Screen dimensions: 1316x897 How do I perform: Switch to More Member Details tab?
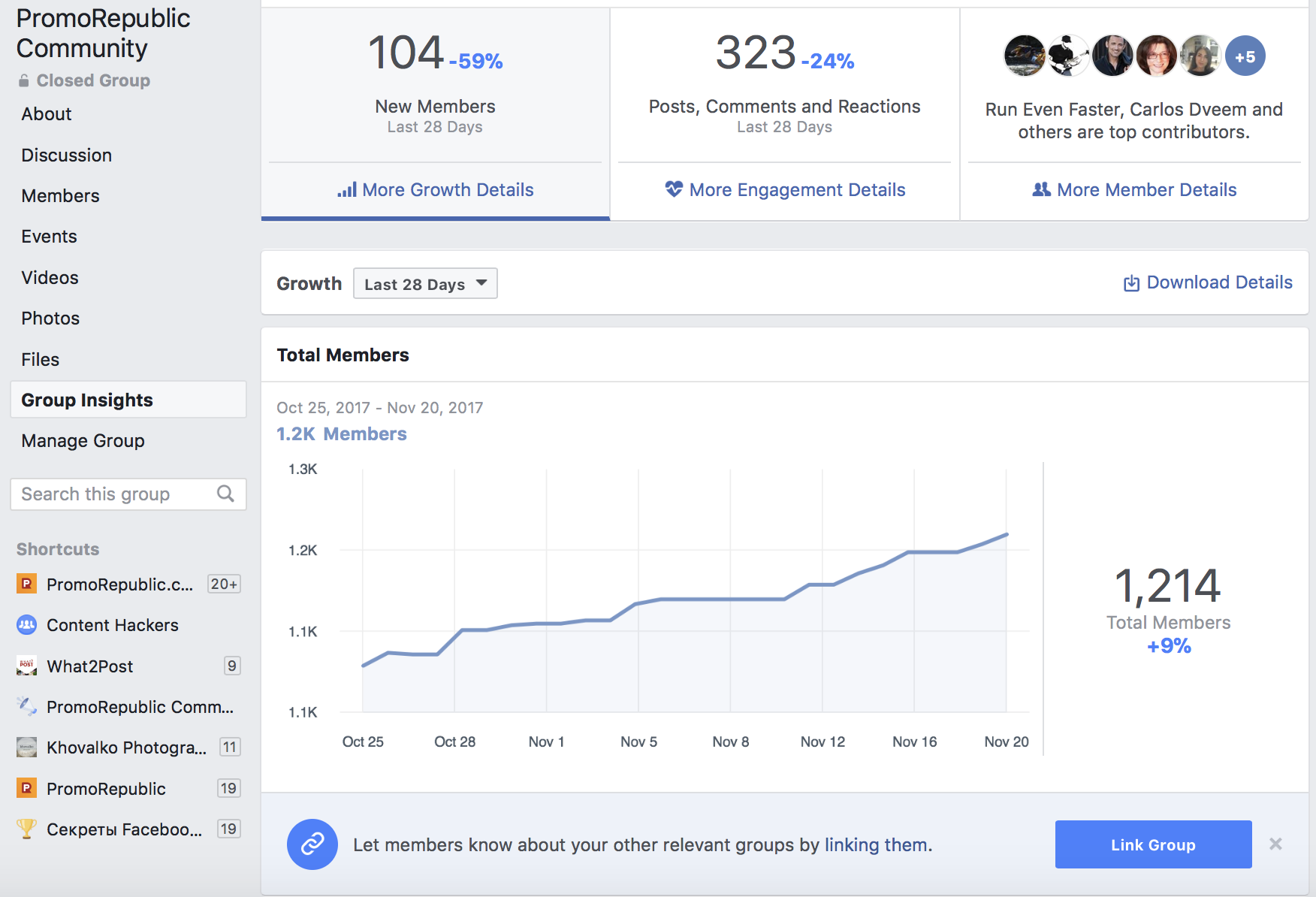pos(1134,190)
